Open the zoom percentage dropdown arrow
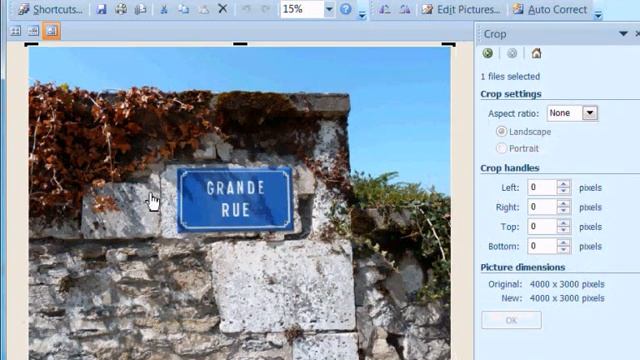This screenshot has height=360, width=640. 329,9
